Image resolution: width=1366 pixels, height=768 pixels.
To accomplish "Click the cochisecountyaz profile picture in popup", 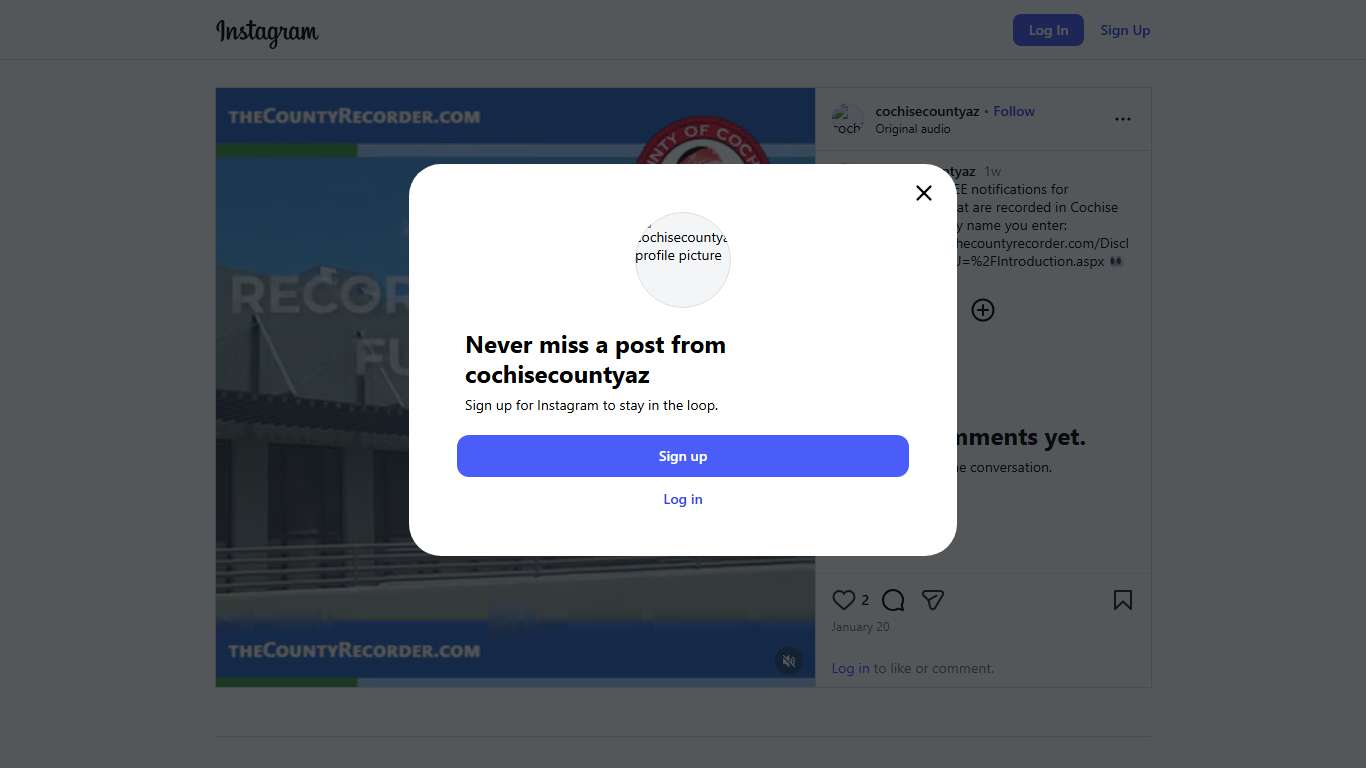I will (x=683, y=260).
